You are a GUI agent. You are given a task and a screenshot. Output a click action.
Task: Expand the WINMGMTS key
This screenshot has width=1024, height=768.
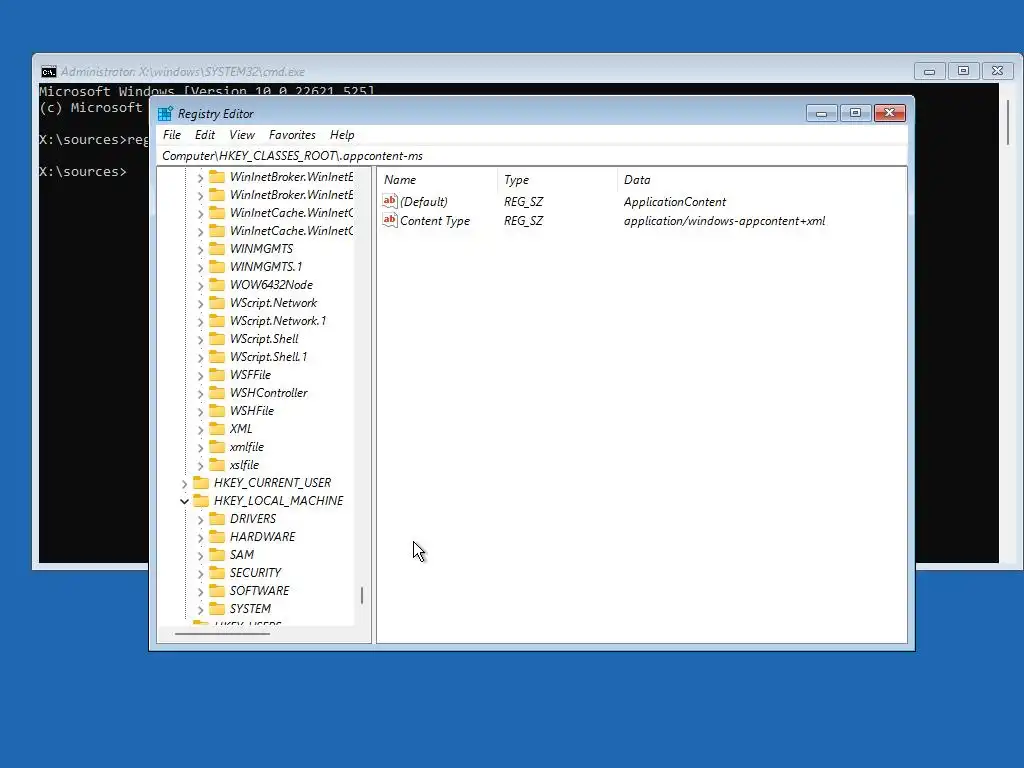pos(200,249)
